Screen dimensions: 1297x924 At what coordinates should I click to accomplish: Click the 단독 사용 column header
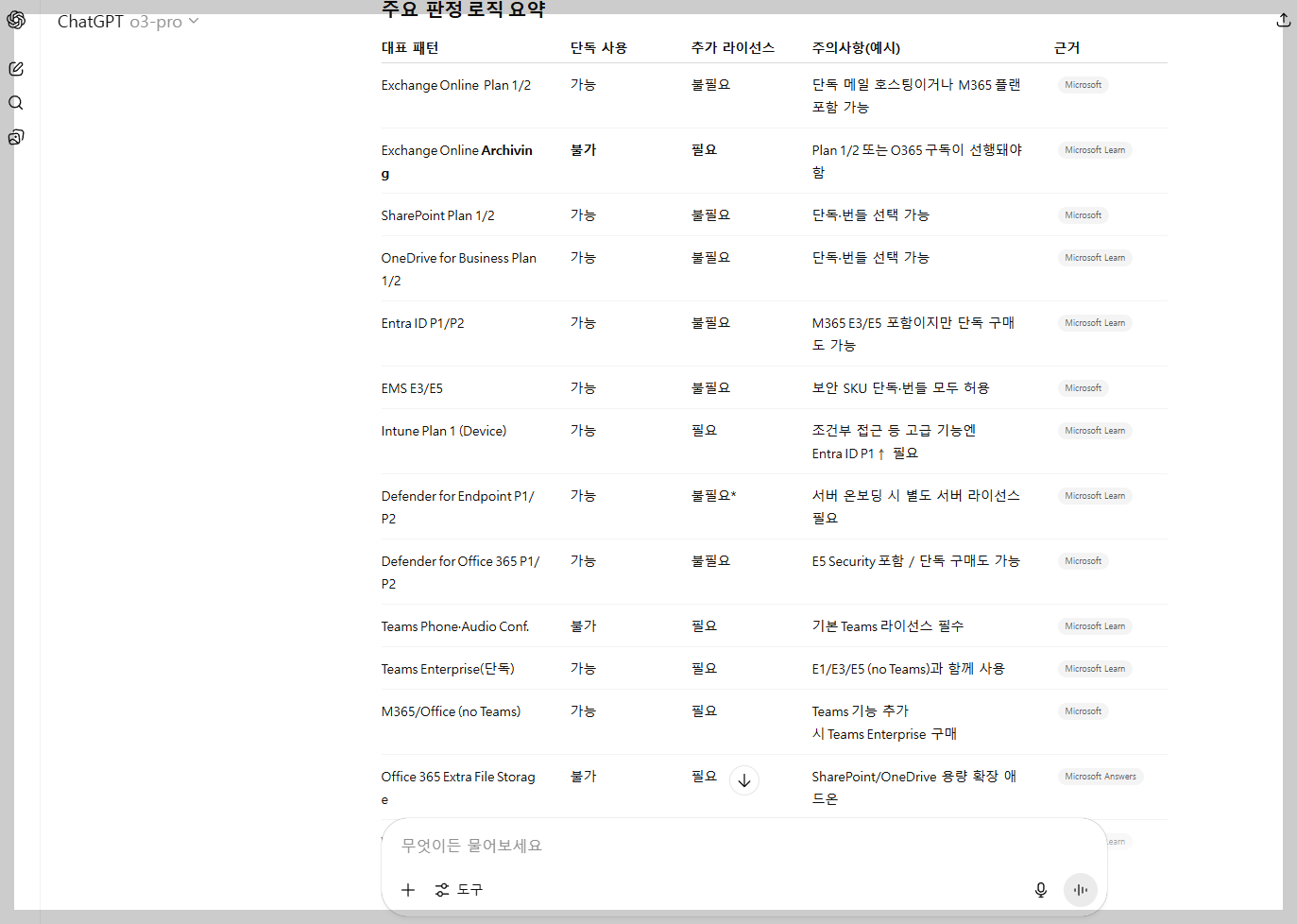599,48
